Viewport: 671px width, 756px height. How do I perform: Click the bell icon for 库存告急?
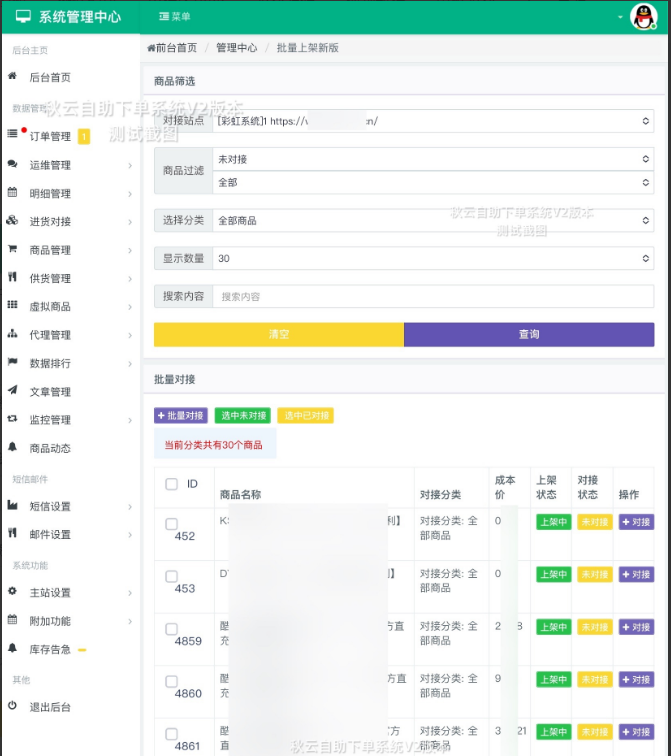click(x=13, y=648)
